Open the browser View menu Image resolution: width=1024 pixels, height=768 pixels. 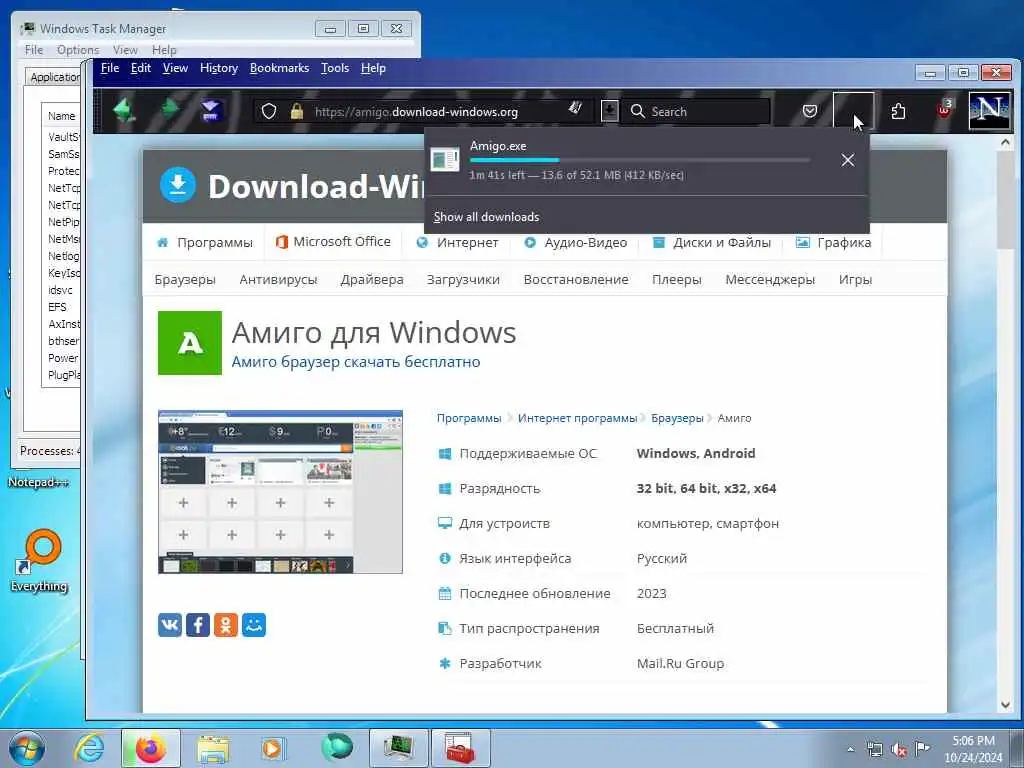tap(175, 68)
